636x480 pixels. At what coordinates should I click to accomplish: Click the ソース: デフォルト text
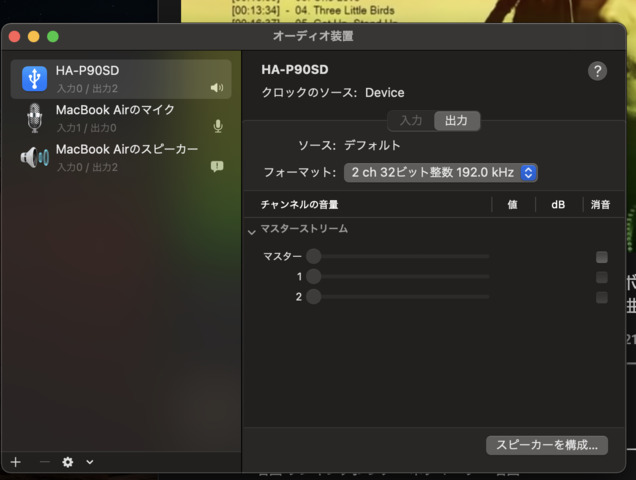[x=349, y=145]
